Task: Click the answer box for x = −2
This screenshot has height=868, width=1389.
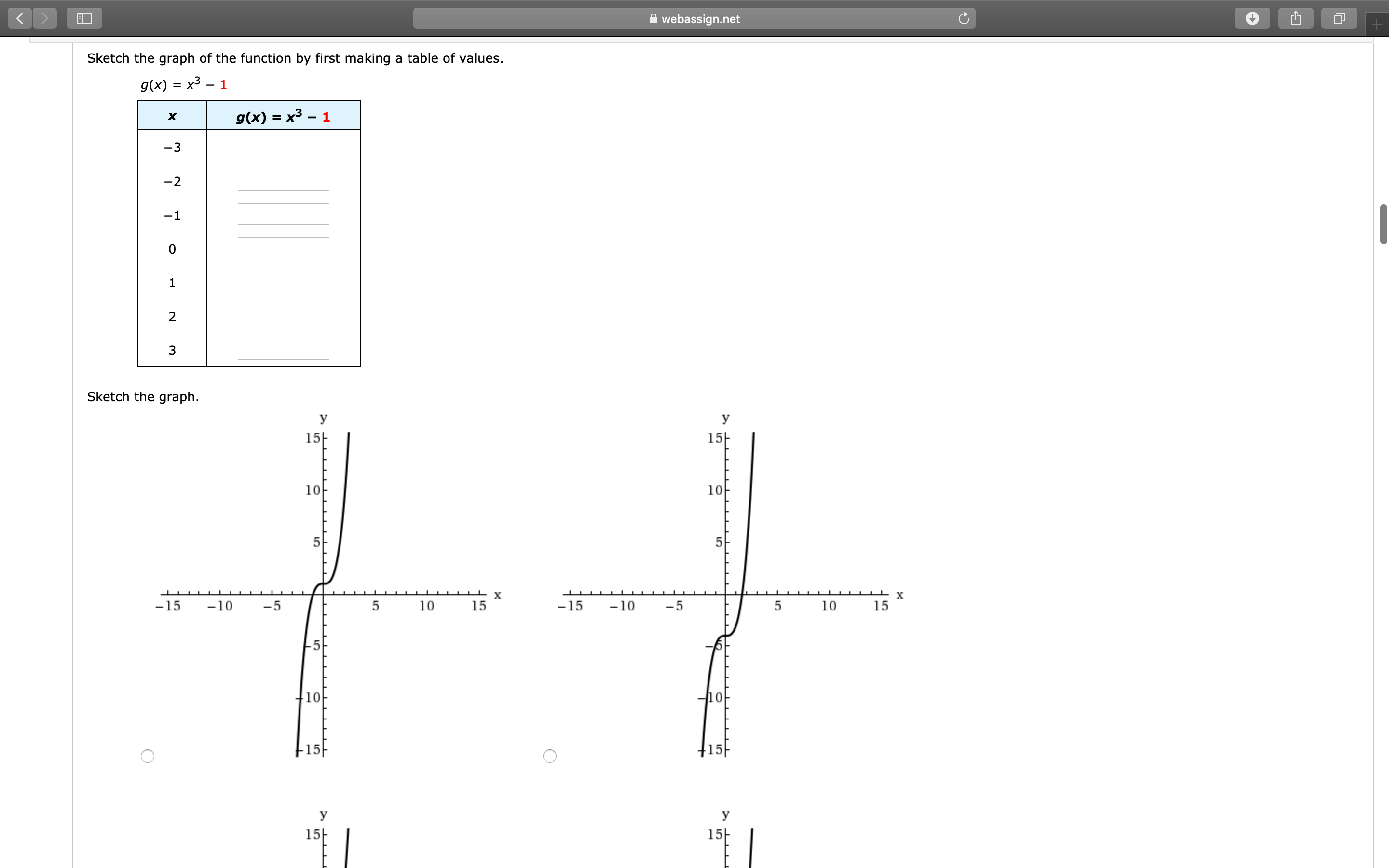Action: 283,181
